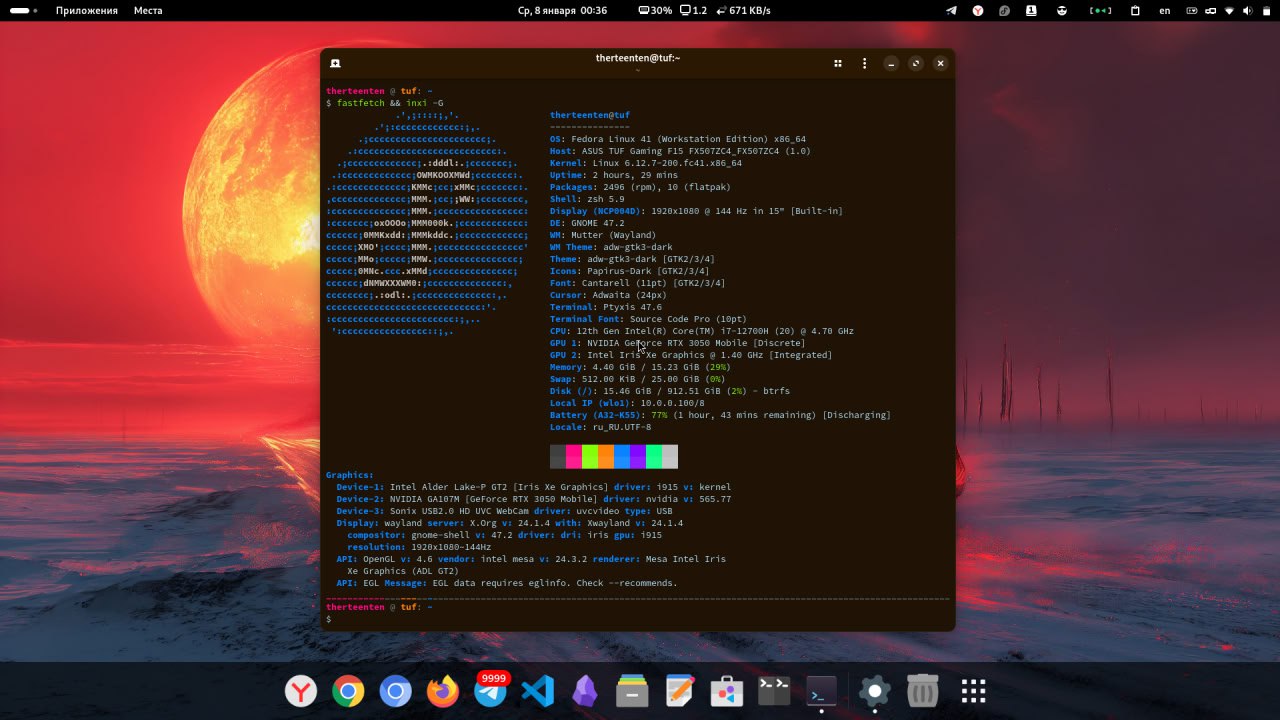Screen dimensions: 1280x720
Task: Click the 'Device-2: NVIDIA GA107M' inxi line
Action: [534, 499]
